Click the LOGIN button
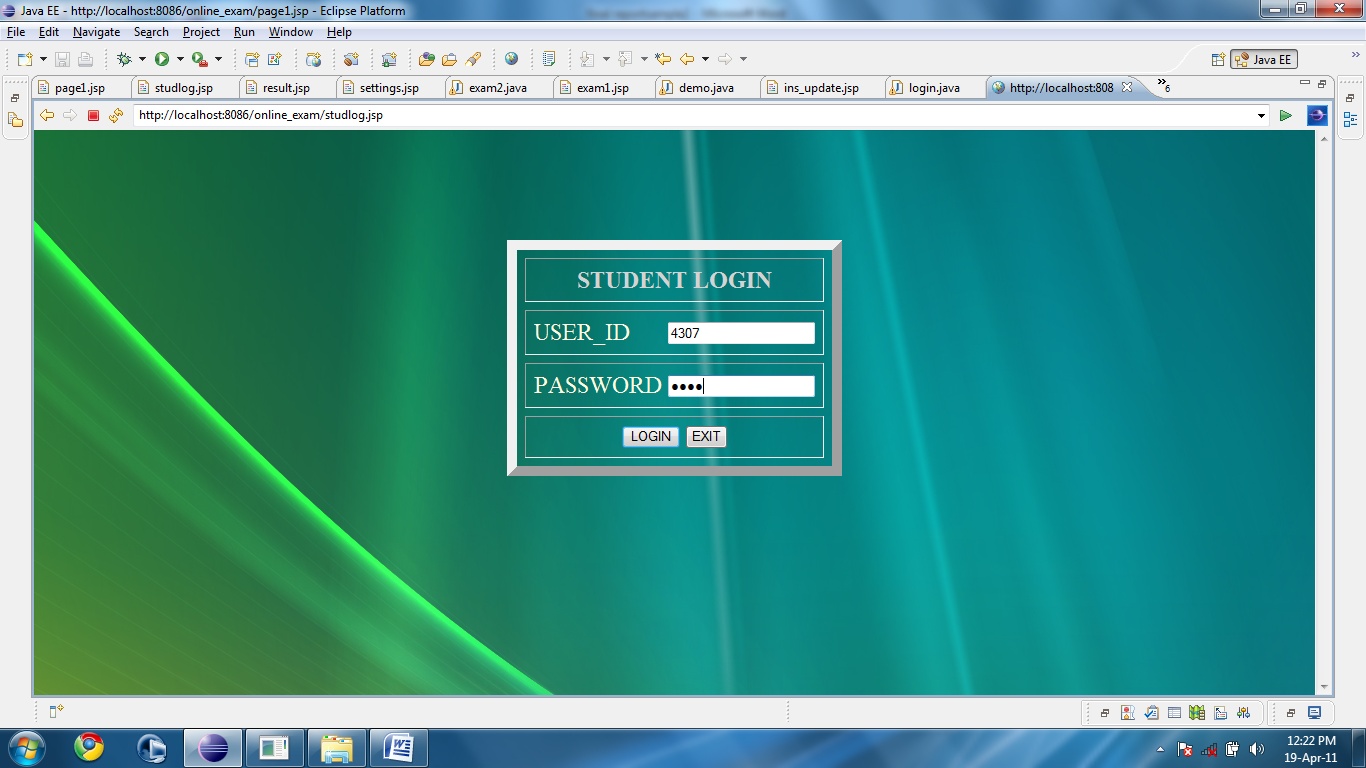The width and height of the screenshot is (1366, 768). click(x=651, y=436)
